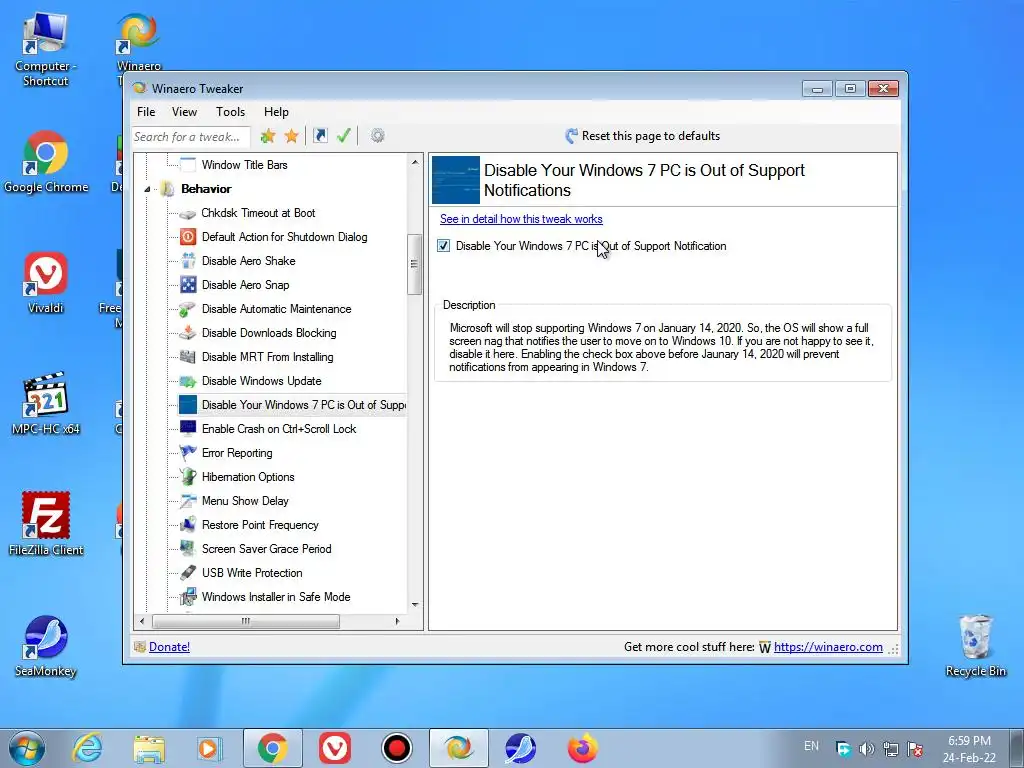
Task: Click the Add bookmark star-plus icon
Action: pos(268,136)
